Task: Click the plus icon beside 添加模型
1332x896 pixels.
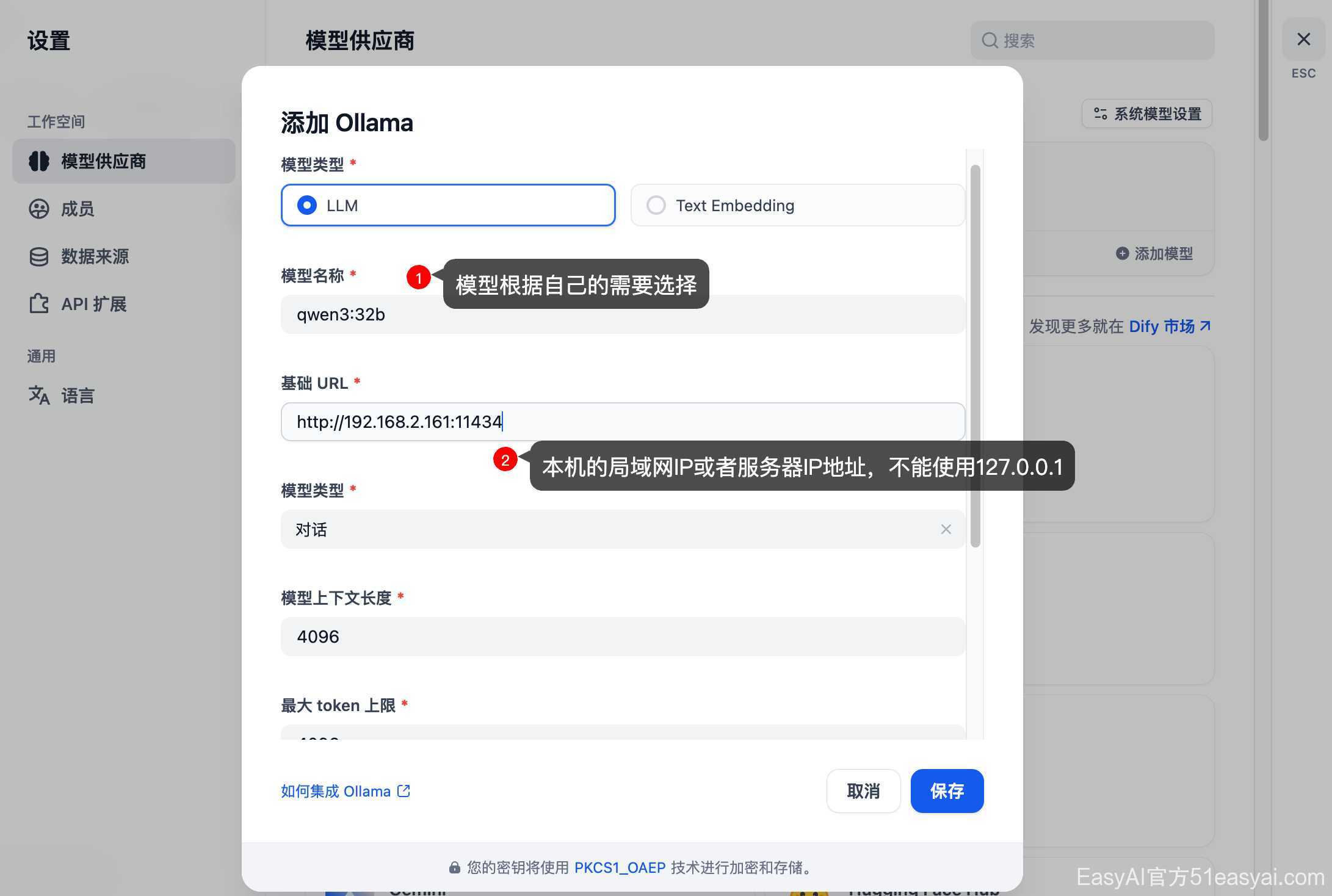Action: [x=1122, y=253]
